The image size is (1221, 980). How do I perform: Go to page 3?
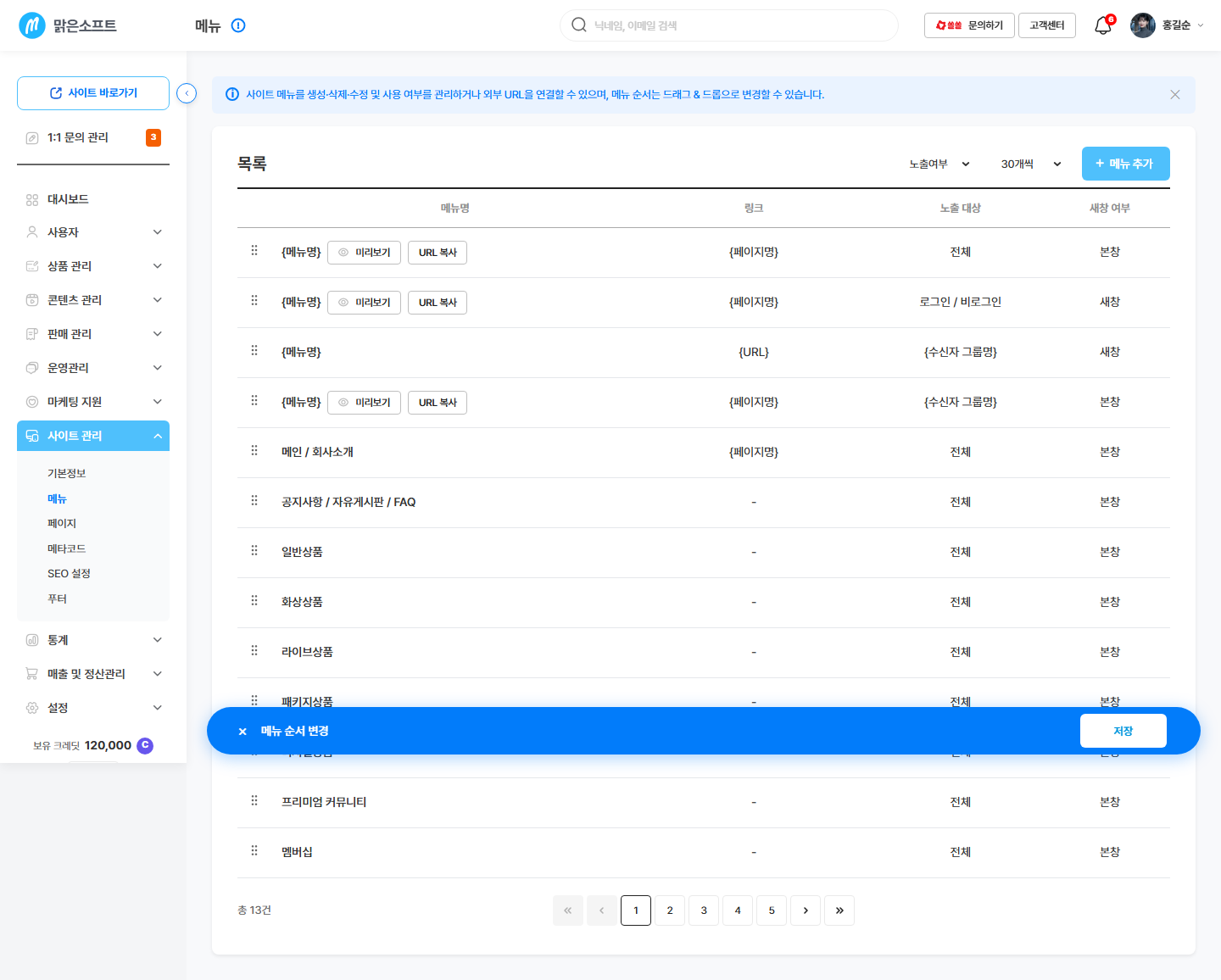[704, 910]
